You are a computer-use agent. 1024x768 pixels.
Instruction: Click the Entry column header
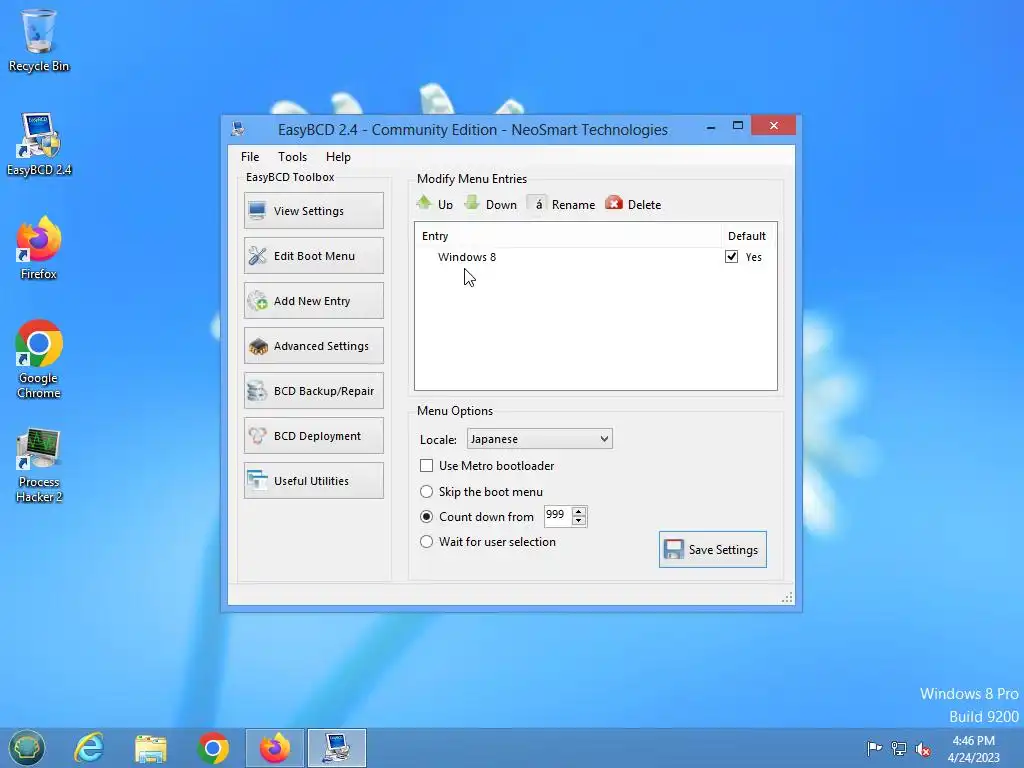pyautogui.click(x=568, y=236)
